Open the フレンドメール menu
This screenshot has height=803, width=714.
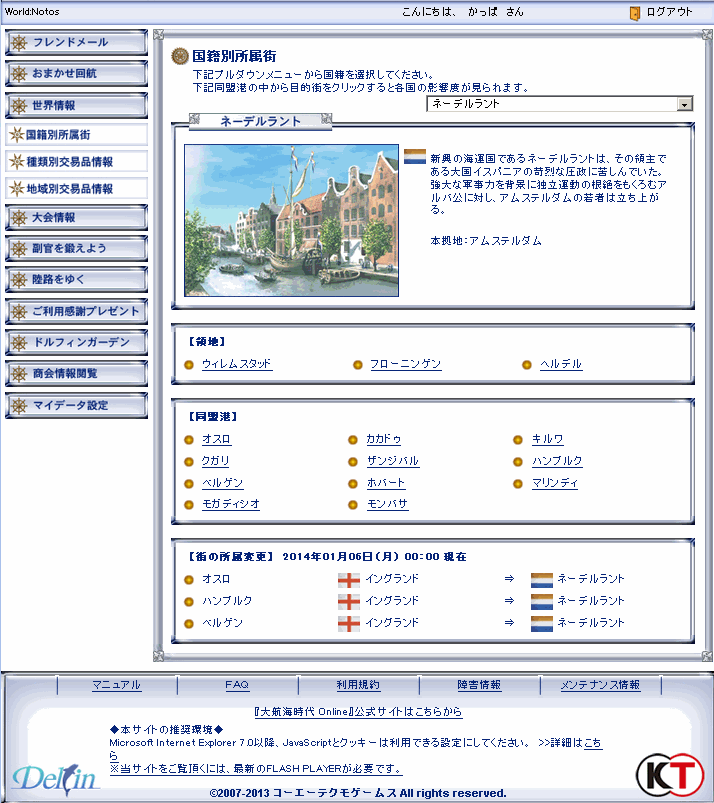coord(76,43)
